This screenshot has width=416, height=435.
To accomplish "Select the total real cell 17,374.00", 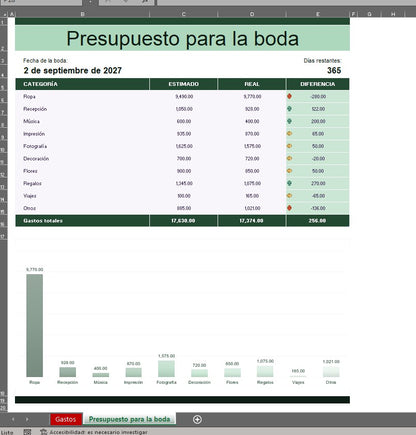I will [x=252, y=221].
